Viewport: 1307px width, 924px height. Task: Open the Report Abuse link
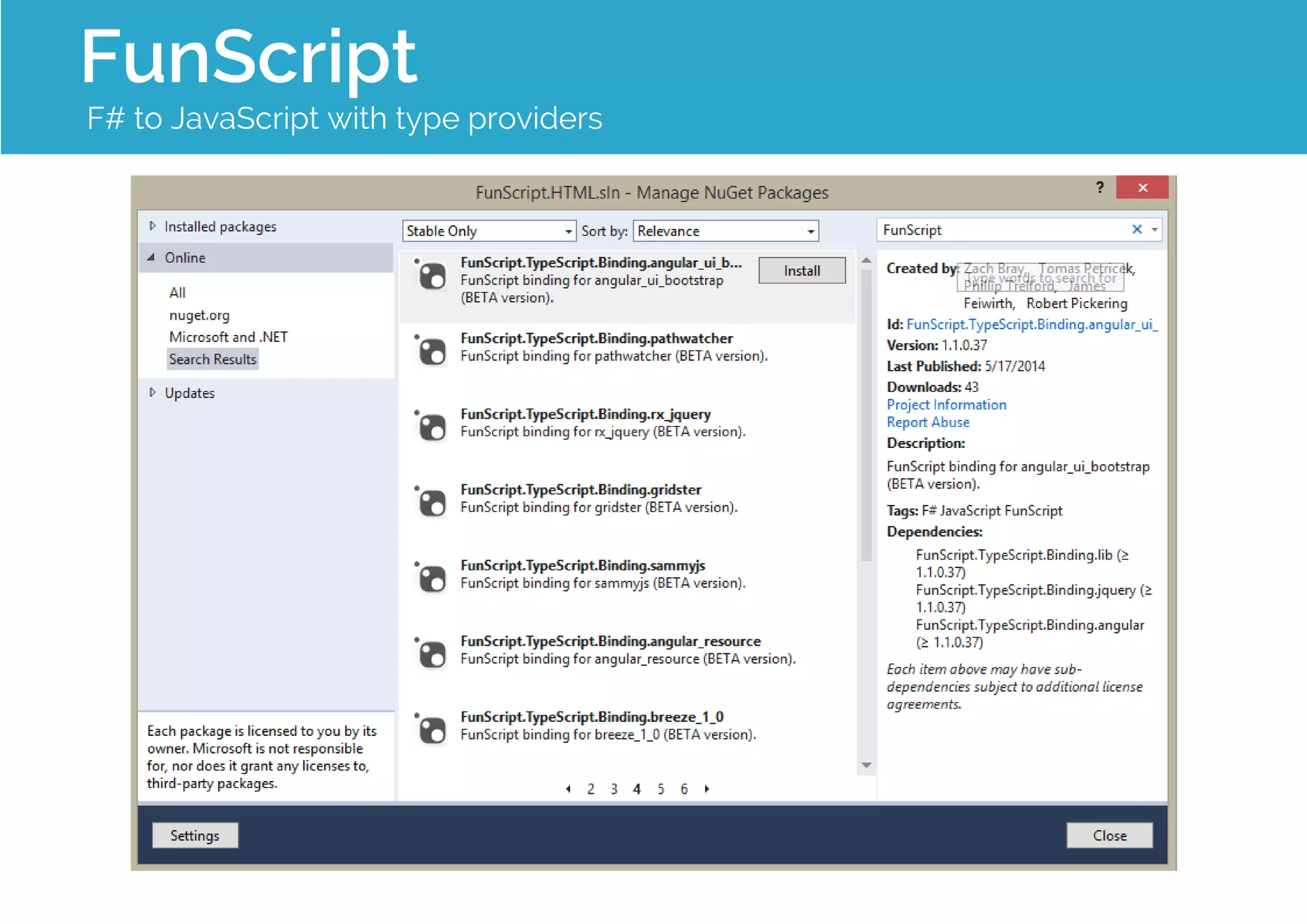928,422
